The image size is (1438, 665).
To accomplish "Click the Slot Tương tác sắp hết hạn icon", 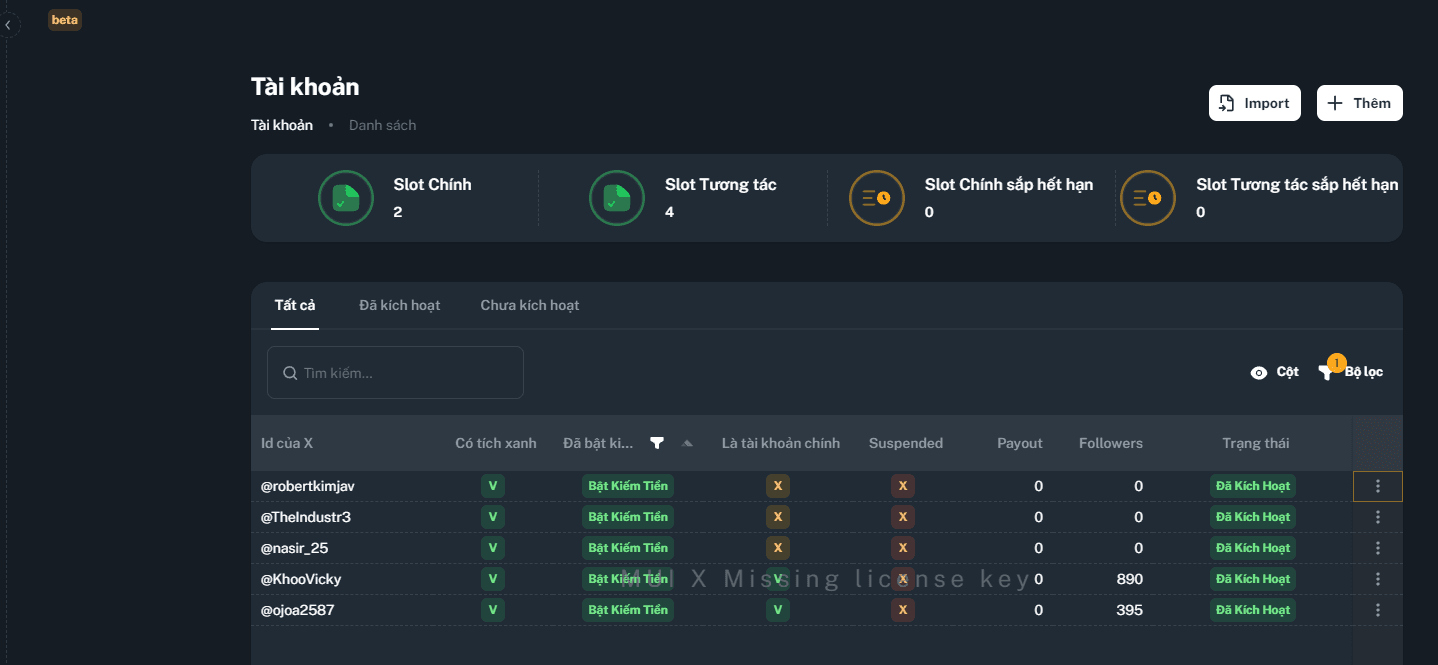I will click(x=1148, y=198).
